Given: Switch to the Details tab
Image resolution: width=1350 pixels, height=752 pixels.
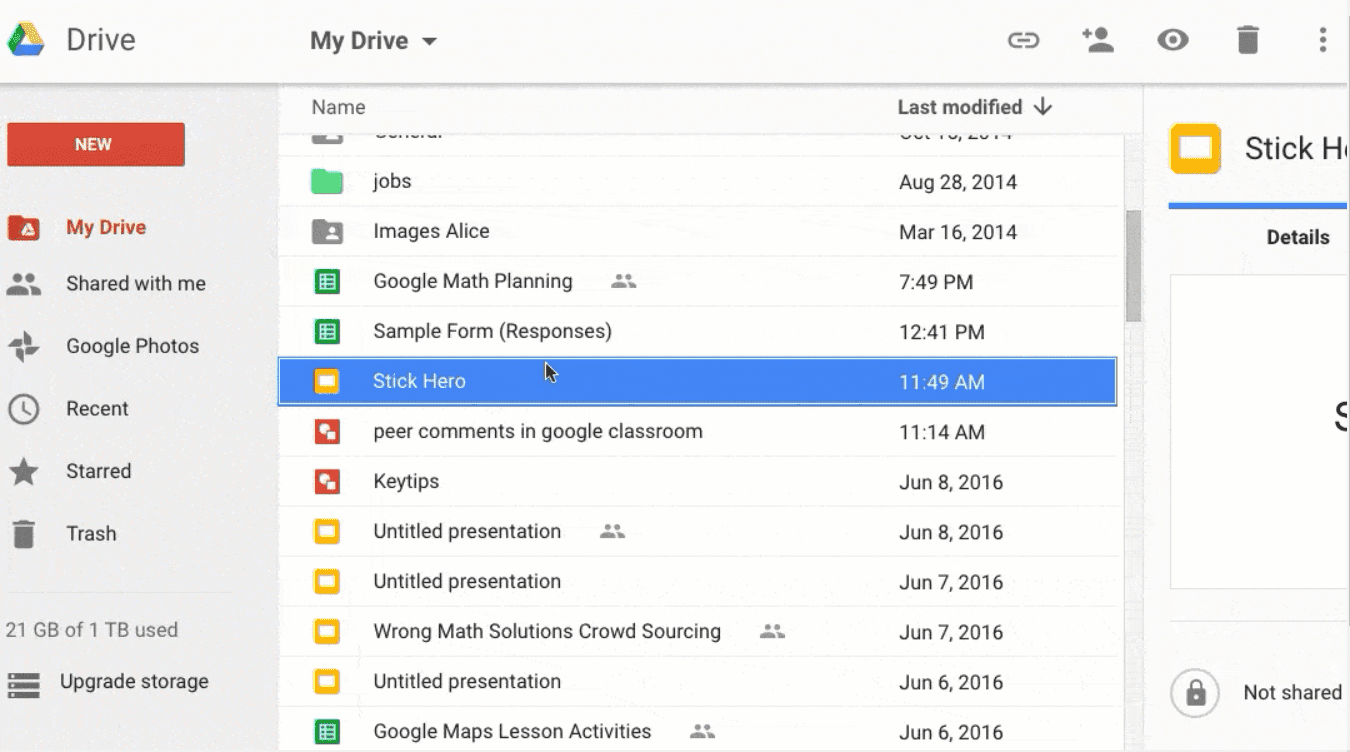Looking at the screenshot, I should (x=1298, y=237).
